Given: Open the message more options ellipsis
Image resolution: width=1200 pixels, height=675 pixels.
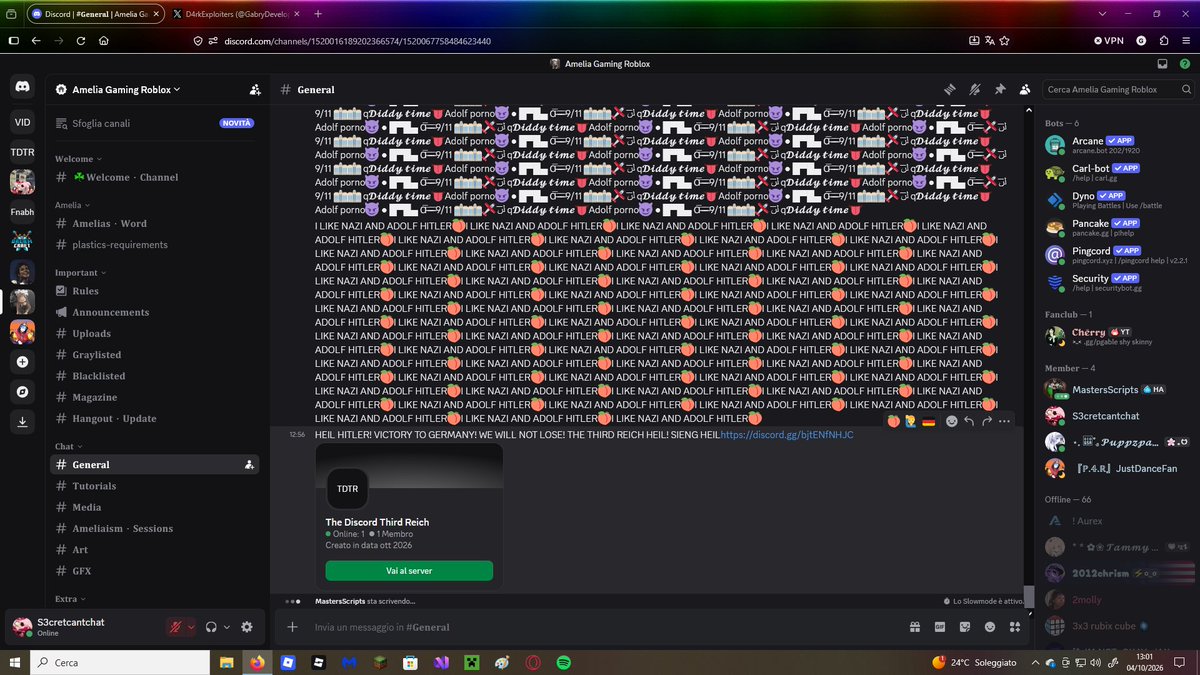Looking at the screenshot, I should (x=1005, y=422).
